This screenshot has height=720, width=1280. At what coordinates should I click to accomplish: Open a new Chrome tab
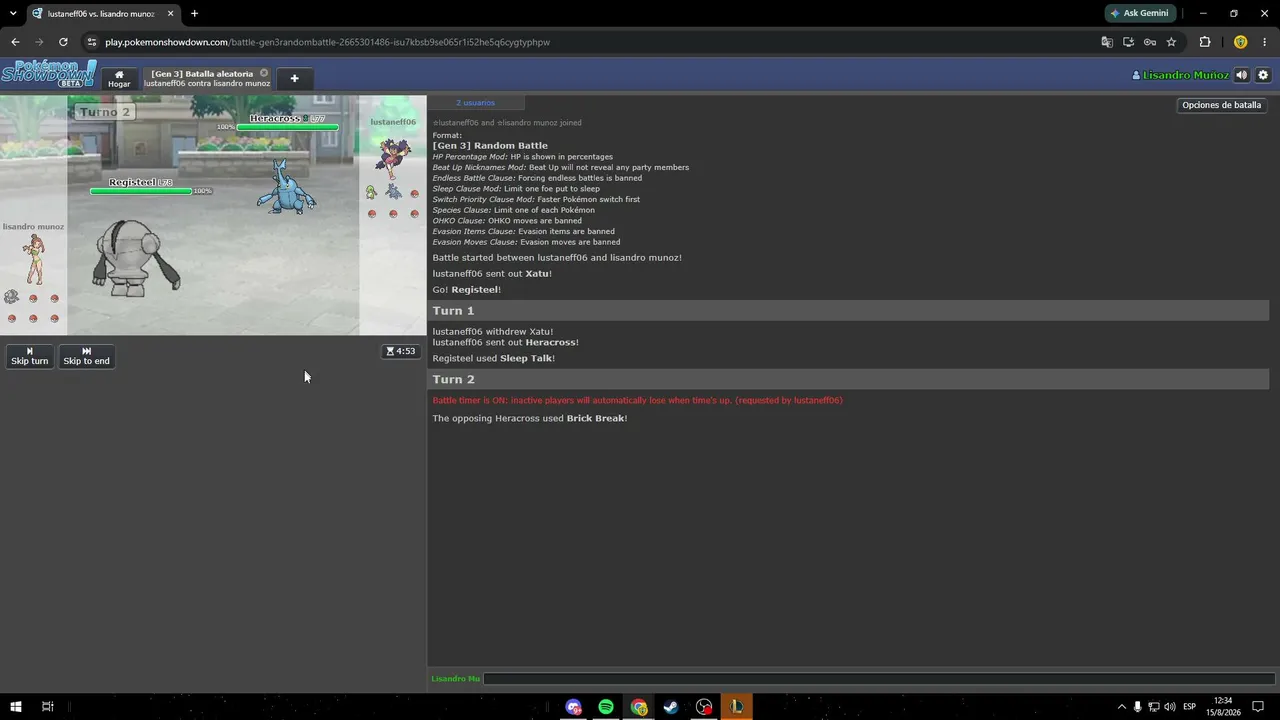click(194, 14)
